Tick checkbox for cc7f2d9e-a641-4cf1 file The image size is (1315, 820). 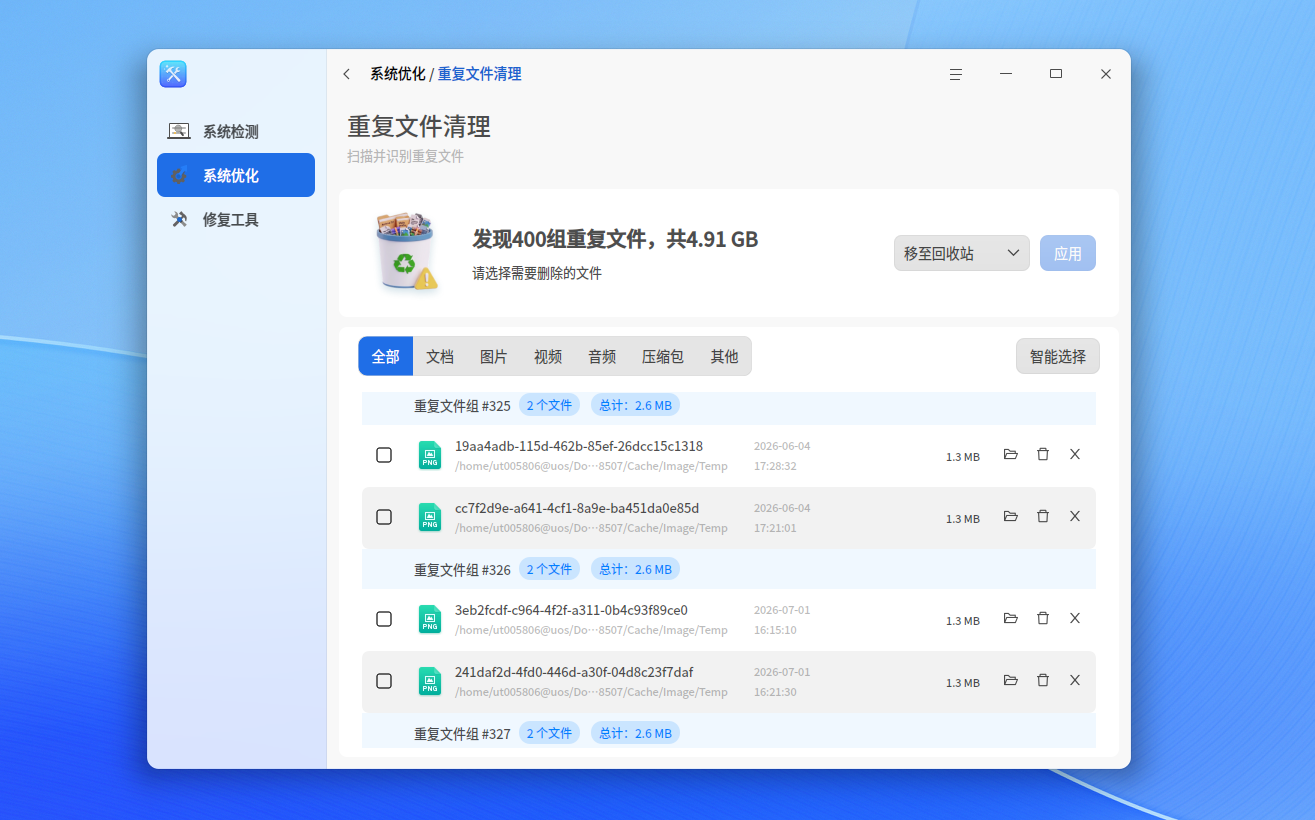pos(384,517)
